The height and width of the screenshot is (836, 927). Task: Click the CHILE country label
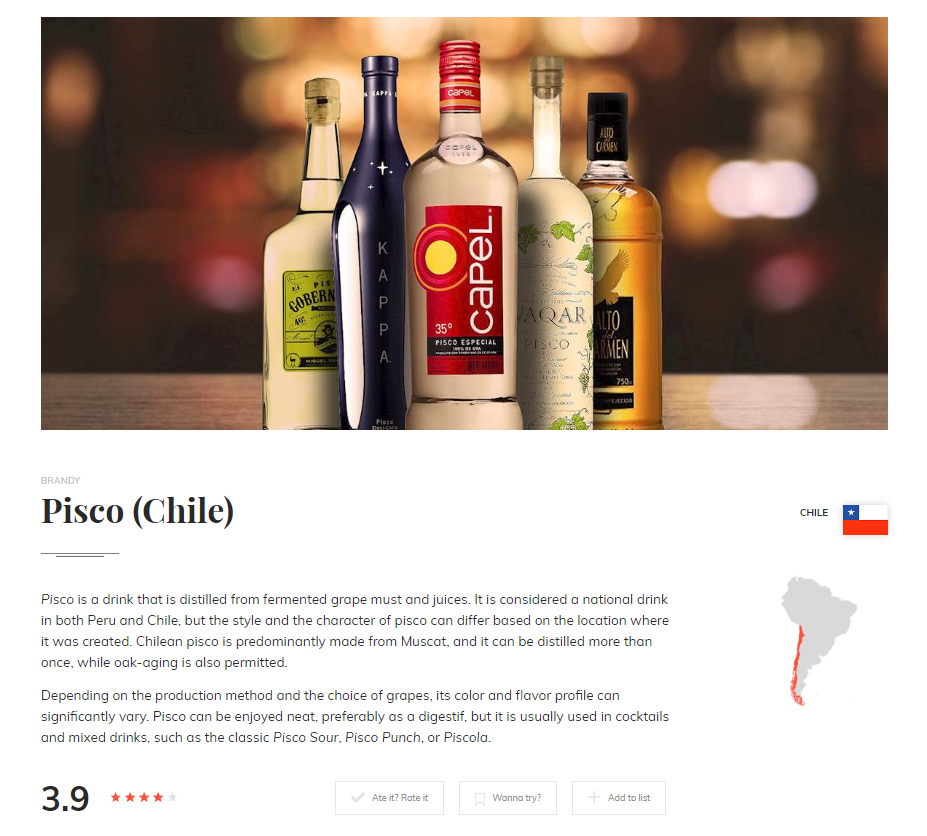pyautogui.click(x=813, y=513)
